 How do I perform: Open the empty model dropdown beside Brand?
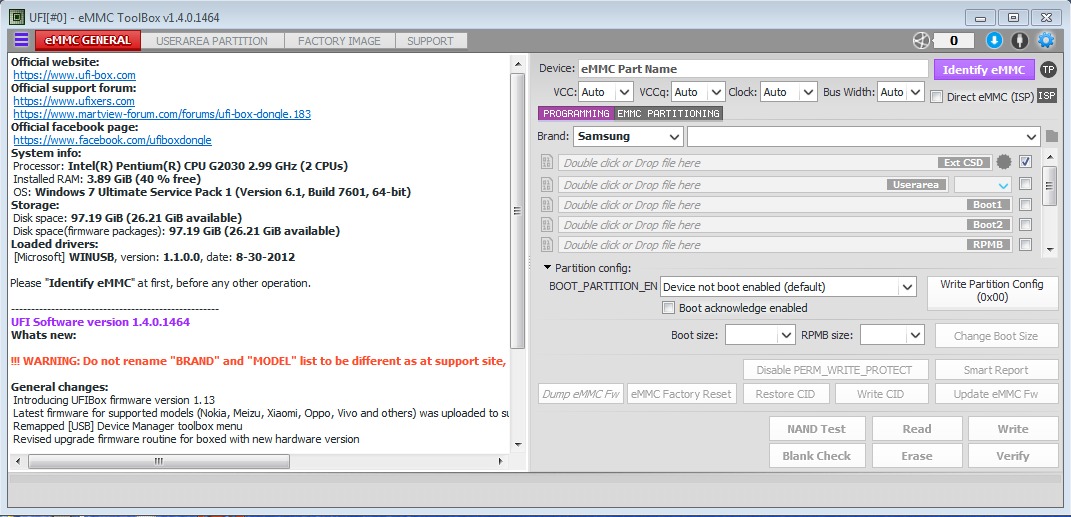click(864, 136)
